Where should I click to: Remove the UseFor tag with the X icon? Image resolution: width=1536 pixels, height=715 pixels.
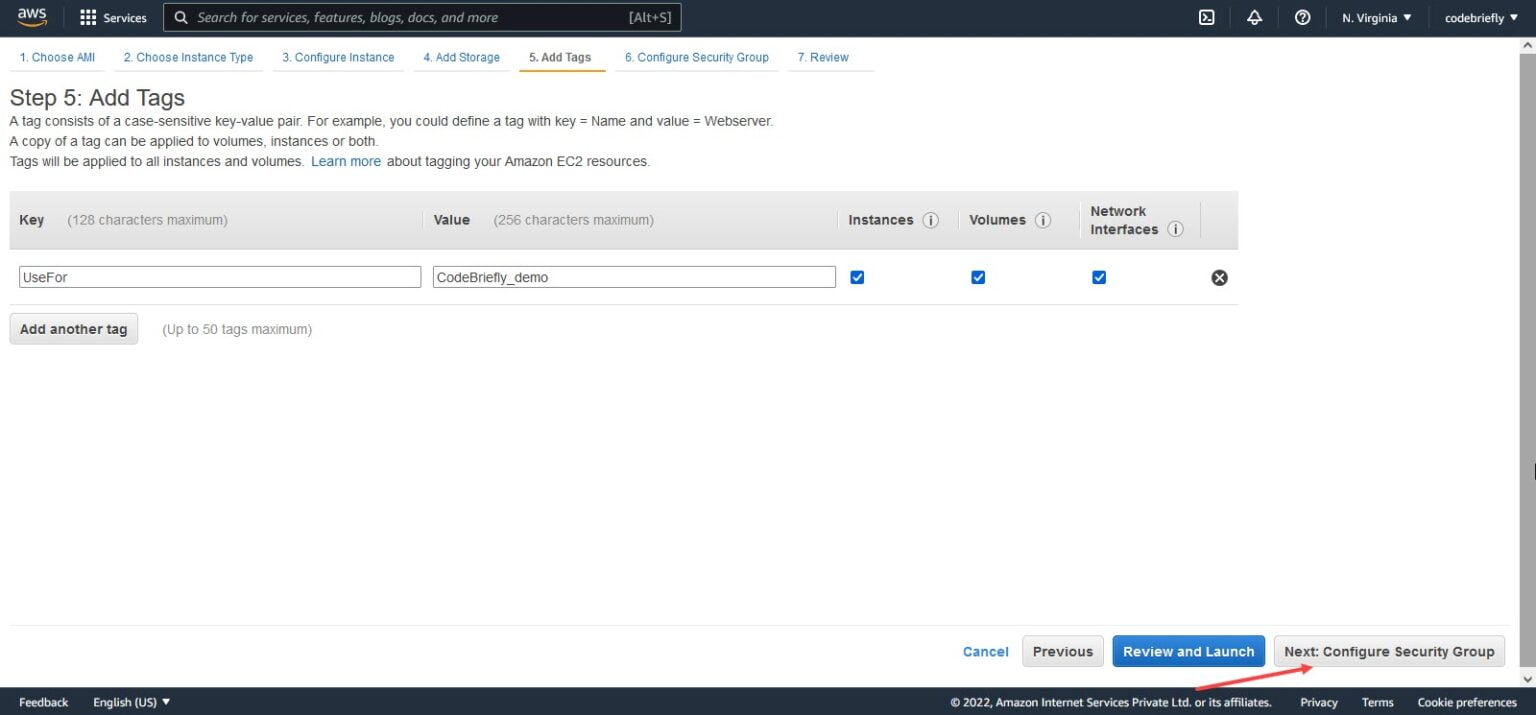(1219, 277)
